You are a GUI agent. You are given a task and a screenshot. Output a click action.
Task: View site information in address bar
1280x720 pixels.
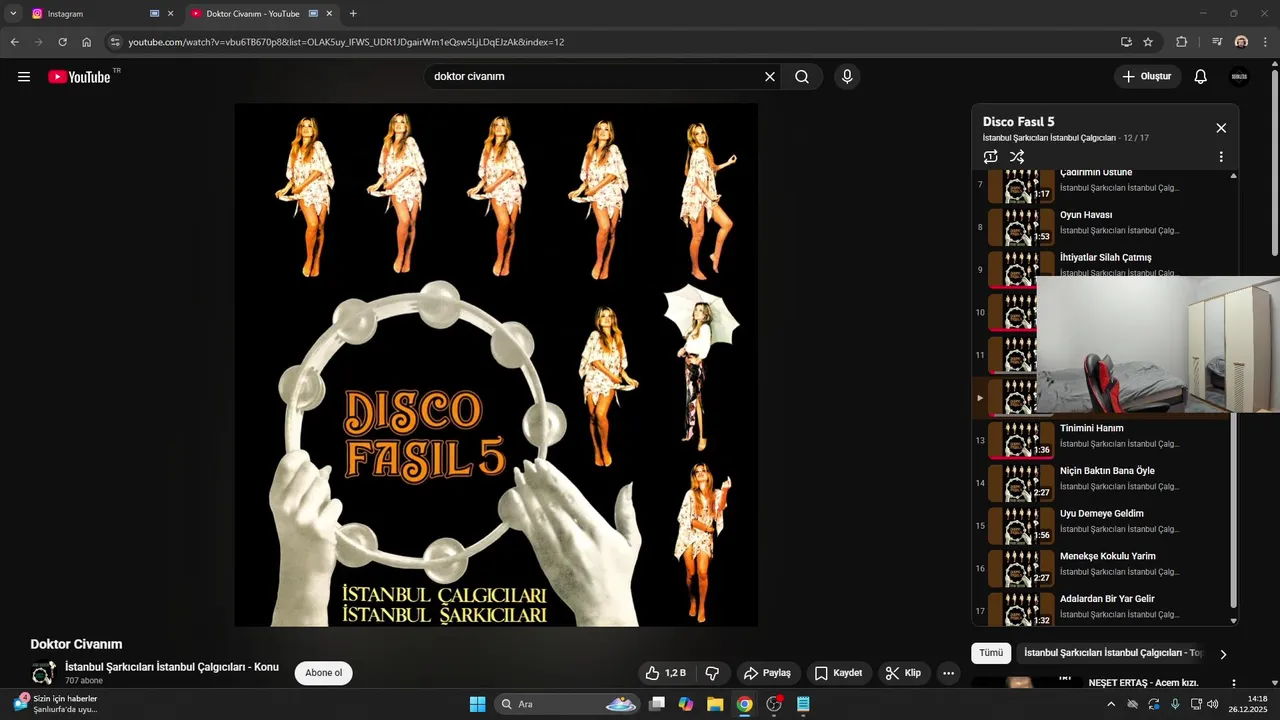click(115, 42)
